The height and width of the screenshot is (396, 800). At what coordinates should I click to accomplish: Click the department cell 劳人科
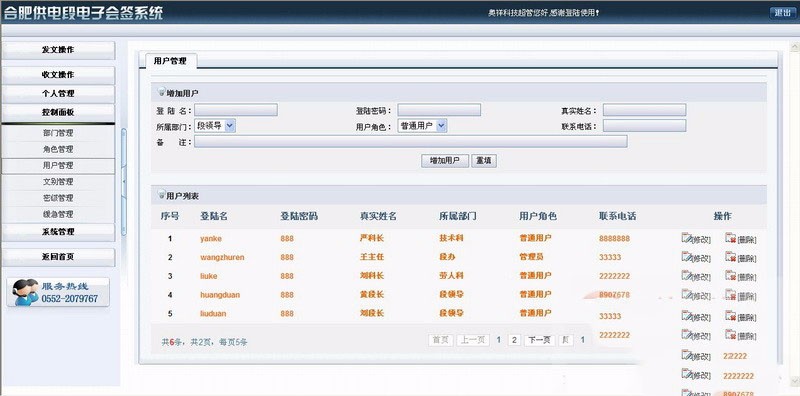click(x=452, y=276)
